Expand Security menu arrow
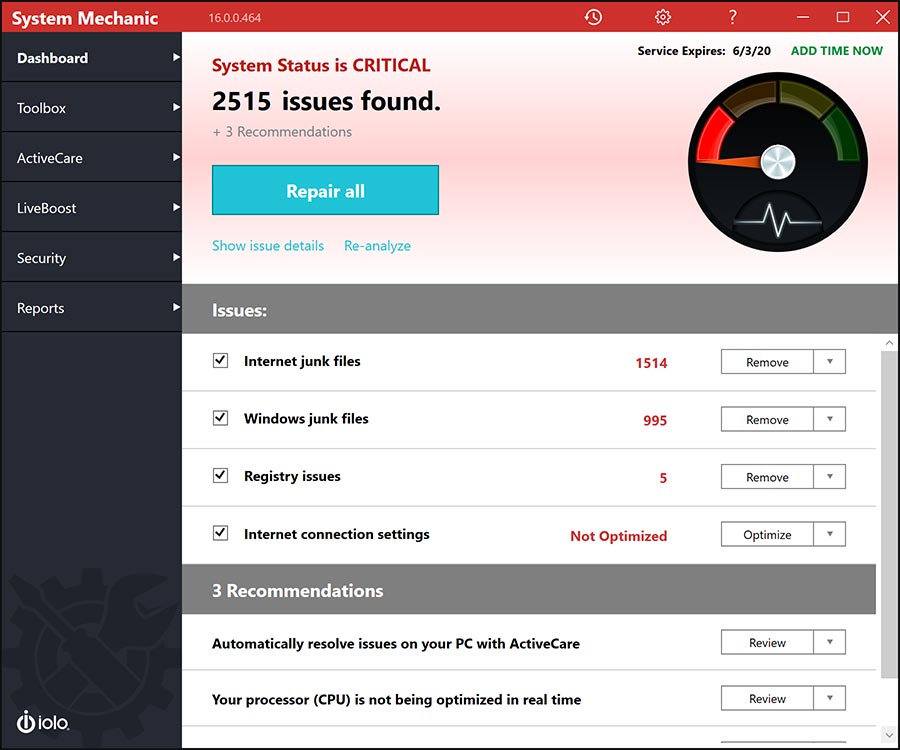 (176, 257)
